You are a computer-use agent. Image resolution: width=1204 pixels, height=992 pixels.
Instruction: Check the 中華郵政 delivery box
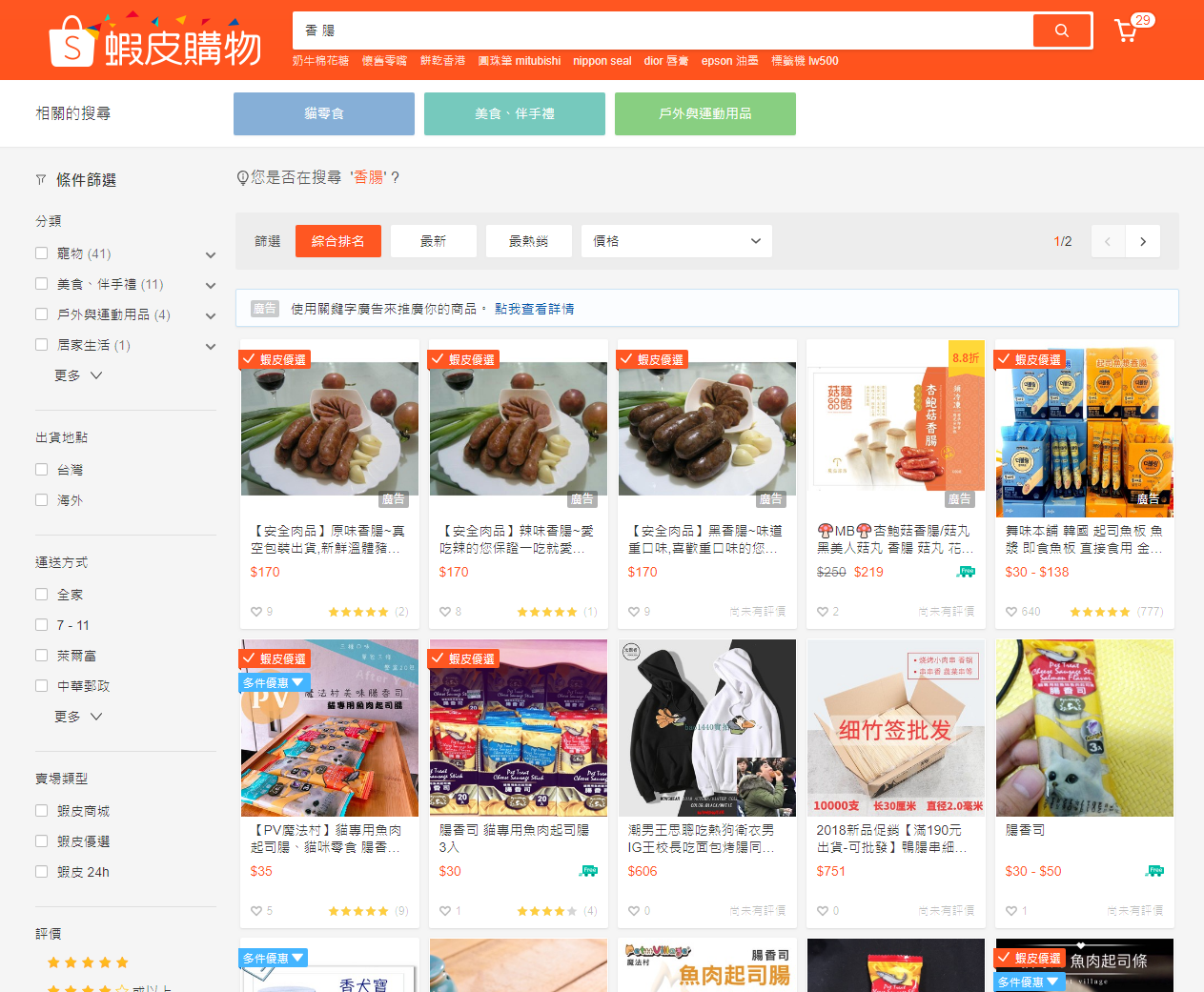[41, 686]
